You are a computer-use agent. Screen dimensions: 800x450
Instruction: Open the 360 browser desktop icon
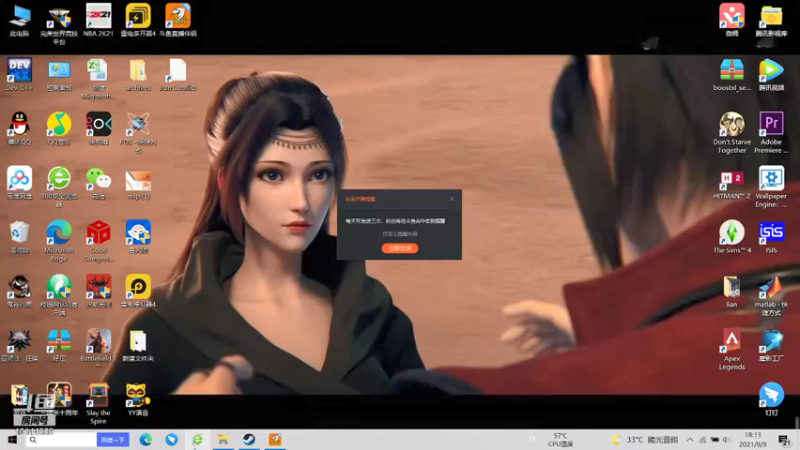(x=59, y=186)
